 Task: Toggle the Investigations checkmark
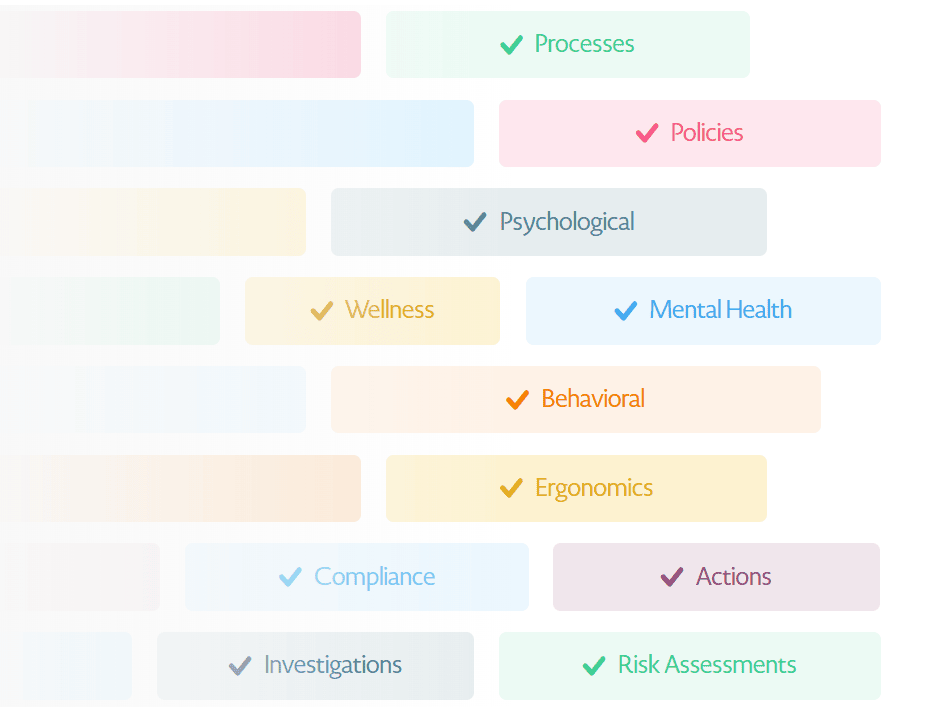tap(240, 666)
